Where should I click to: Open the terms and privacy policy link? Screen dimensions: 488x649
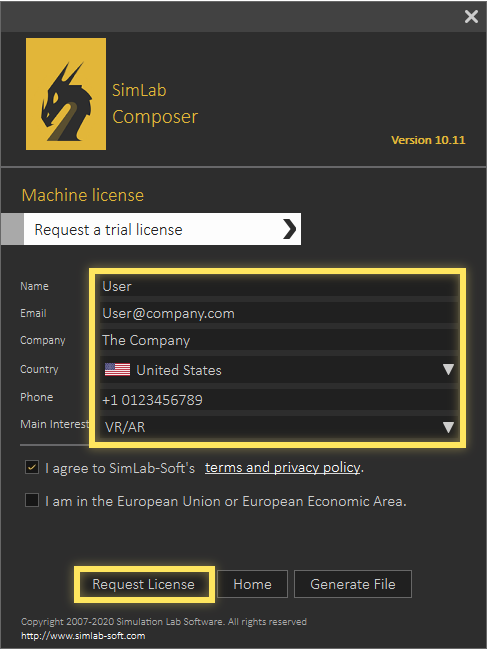point(283,468)
